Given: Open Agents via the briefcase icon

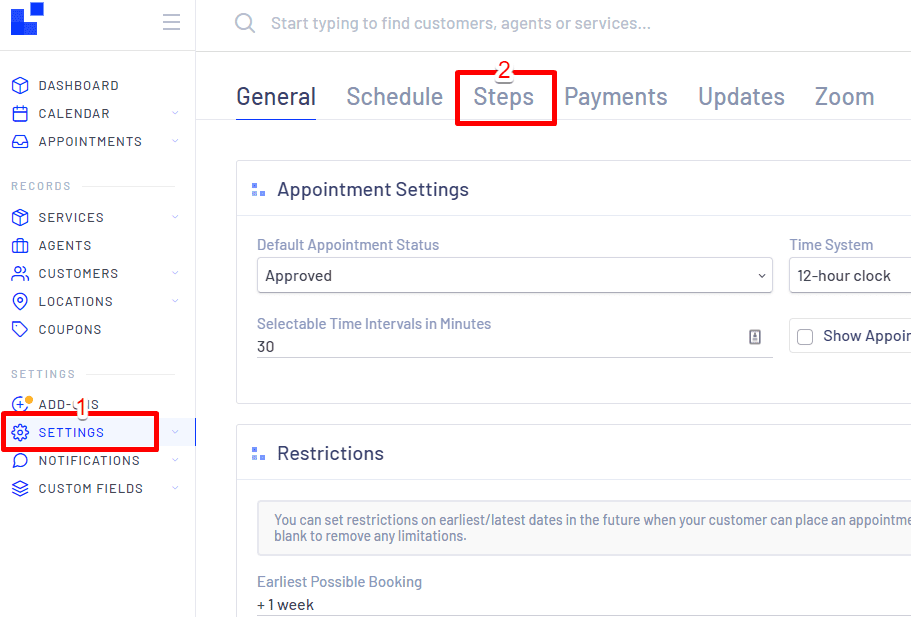Looking at the screenshot, I should click(22, 245).
